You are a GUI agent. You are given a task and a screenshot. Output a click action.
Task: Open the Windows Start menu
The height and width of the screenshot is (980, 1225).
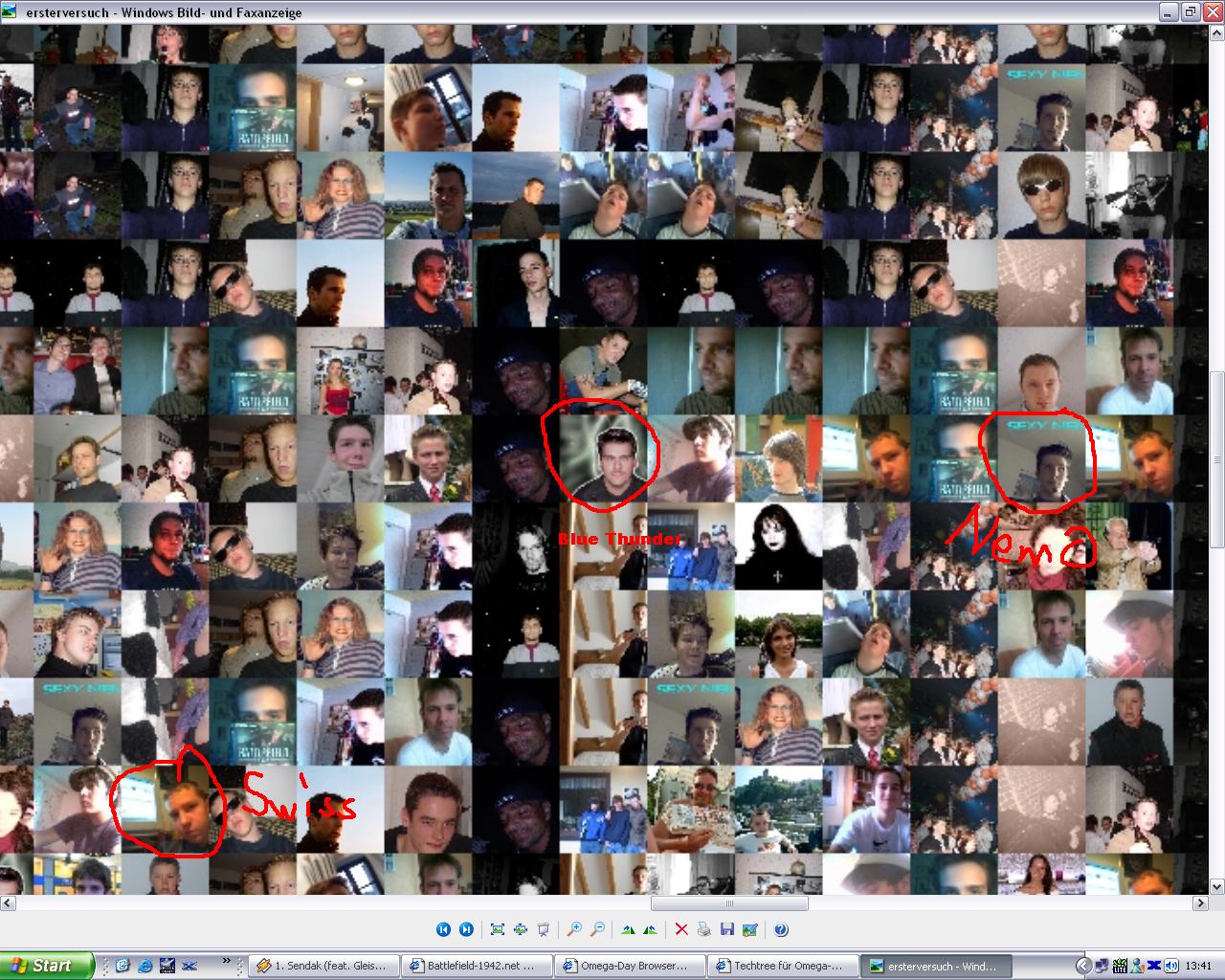[x=47, y=966]
